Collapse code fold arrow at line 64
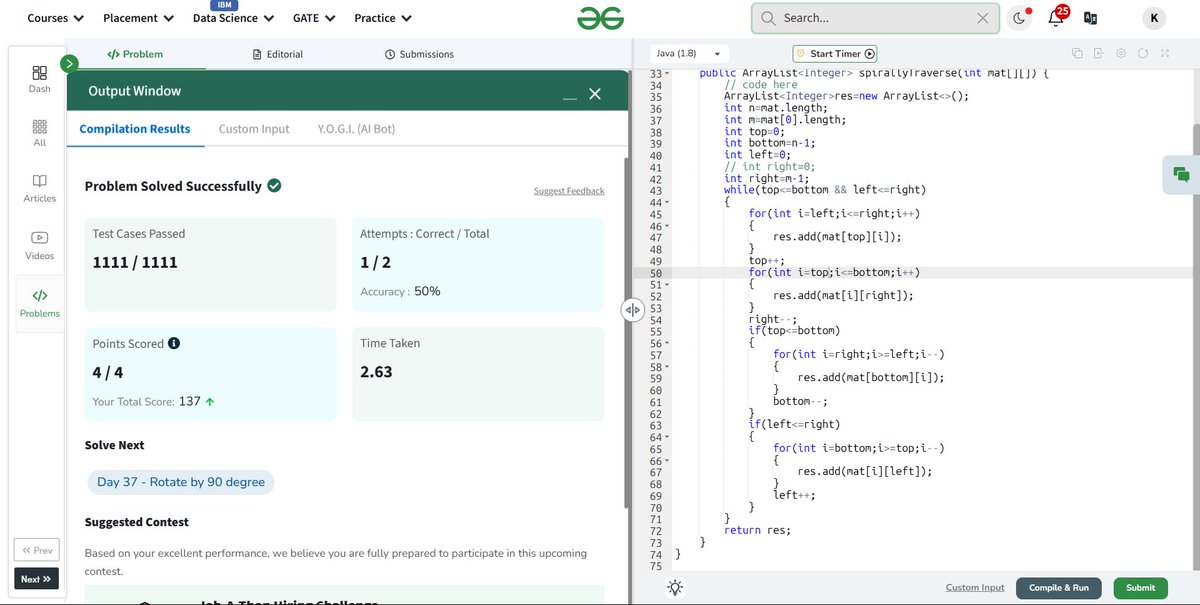Screen dimensions: 1200x605 pos(667,437)
